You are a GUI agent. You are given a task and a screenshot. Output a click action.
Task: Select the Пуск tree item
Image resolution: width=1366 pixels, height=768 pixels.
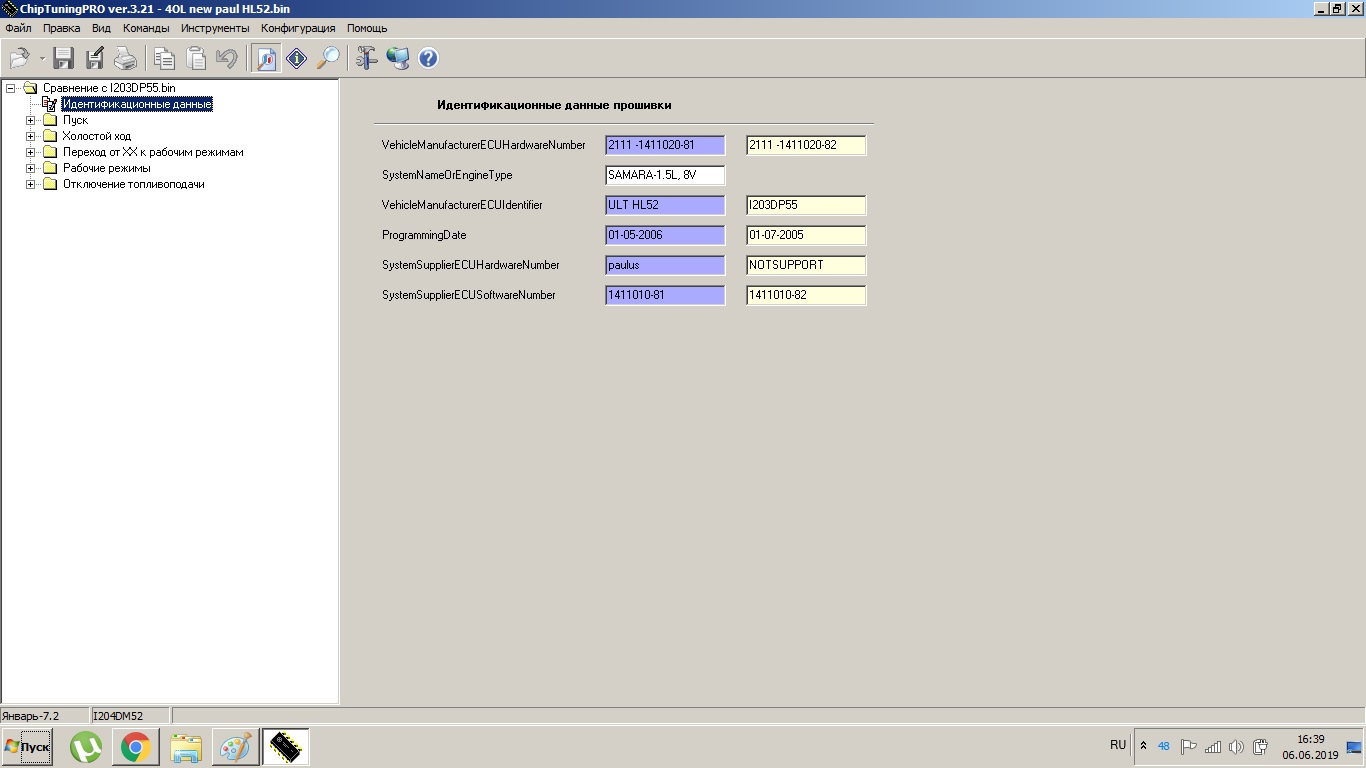[75, 120]
